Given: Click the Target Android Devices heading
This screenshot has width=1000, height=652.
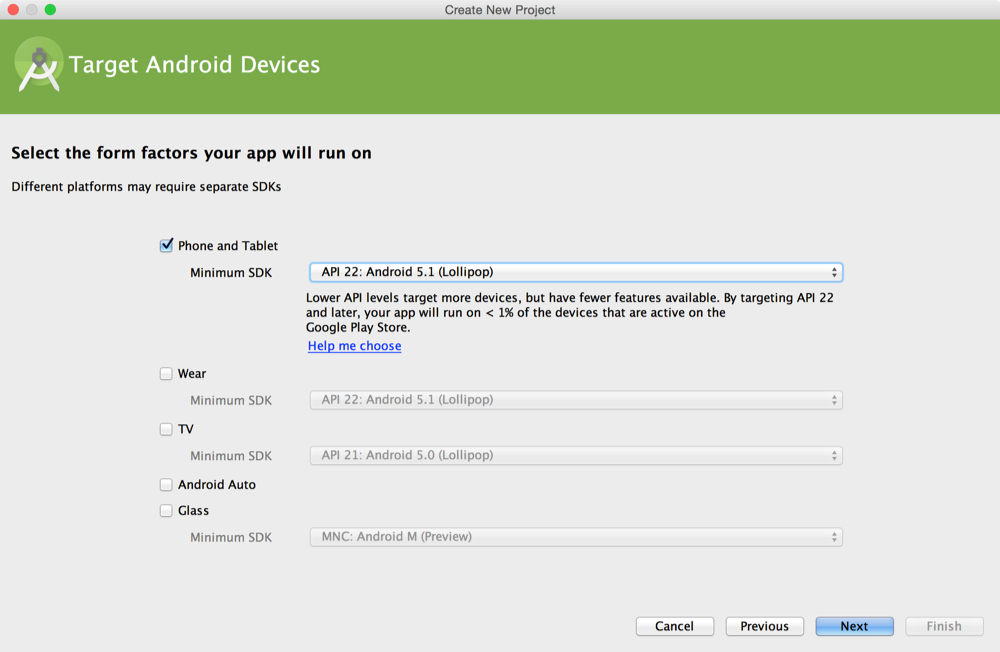Looking at the screenshot, I should point(195,65).
